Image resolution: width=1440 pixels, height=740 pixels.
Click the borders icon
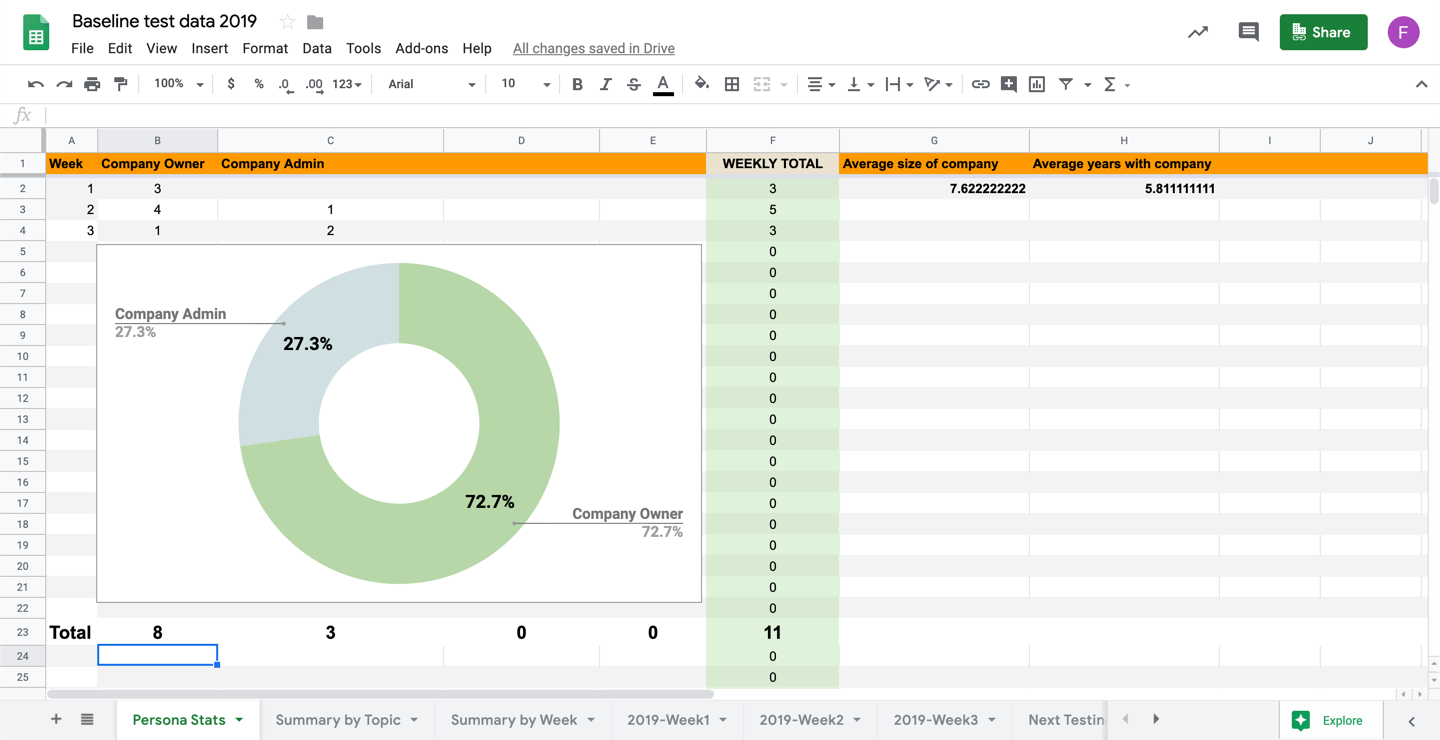pos(732,85)
